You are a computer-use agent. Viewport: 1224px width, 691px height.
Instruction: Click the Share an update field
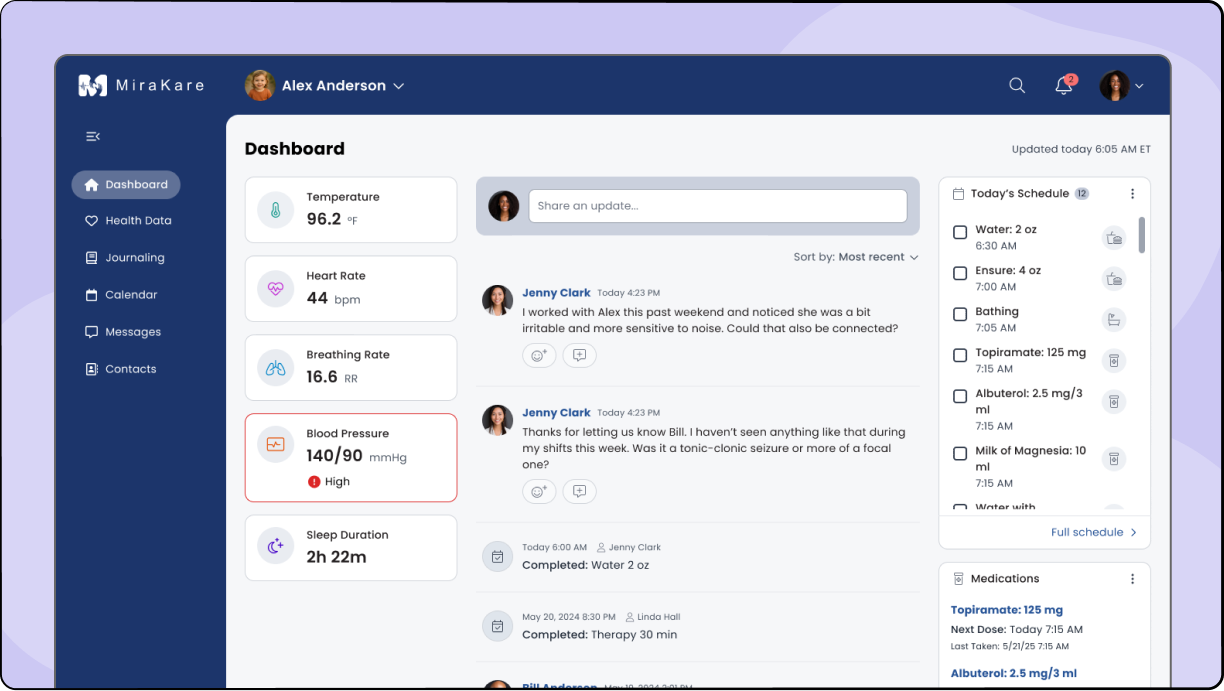(717, 205)
